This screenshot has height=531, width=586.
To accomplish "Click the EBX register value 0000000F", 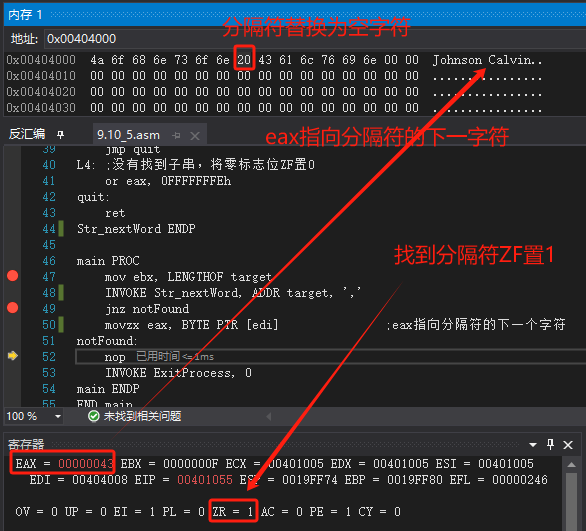I will point(191,464).
